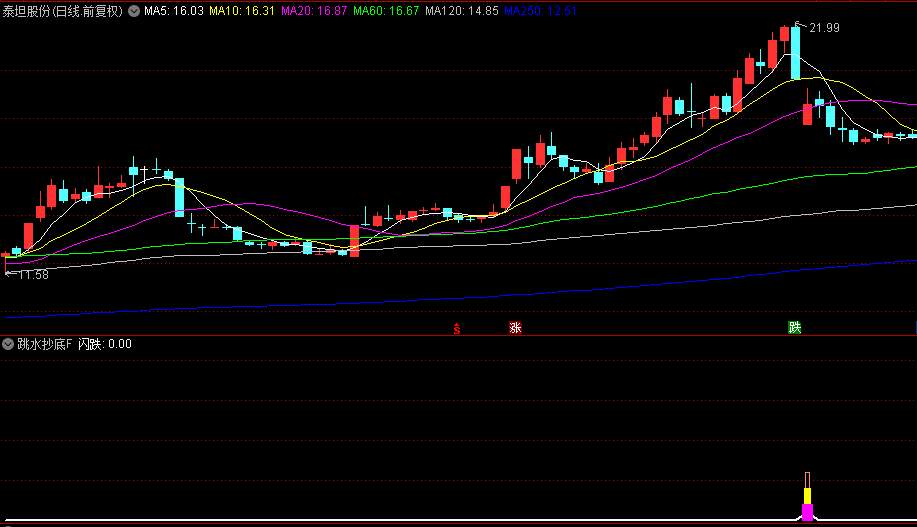Click the MA20: 16.87 label

314,11
